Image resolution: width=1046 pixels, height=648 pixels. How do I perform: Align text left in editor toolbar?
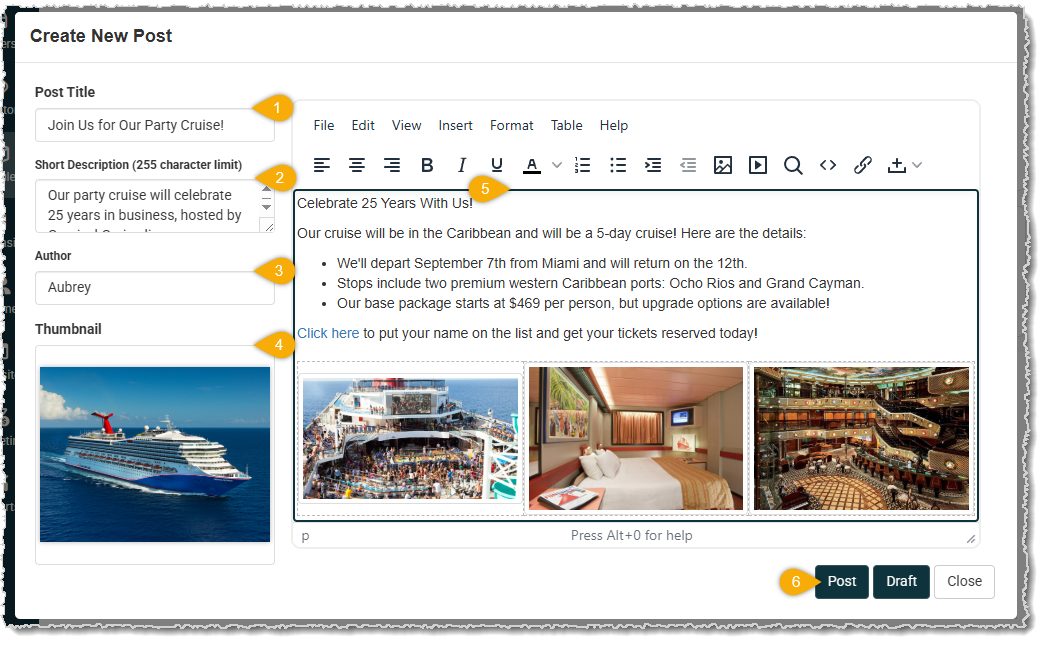pyautogui.click(x=322, y=165)
